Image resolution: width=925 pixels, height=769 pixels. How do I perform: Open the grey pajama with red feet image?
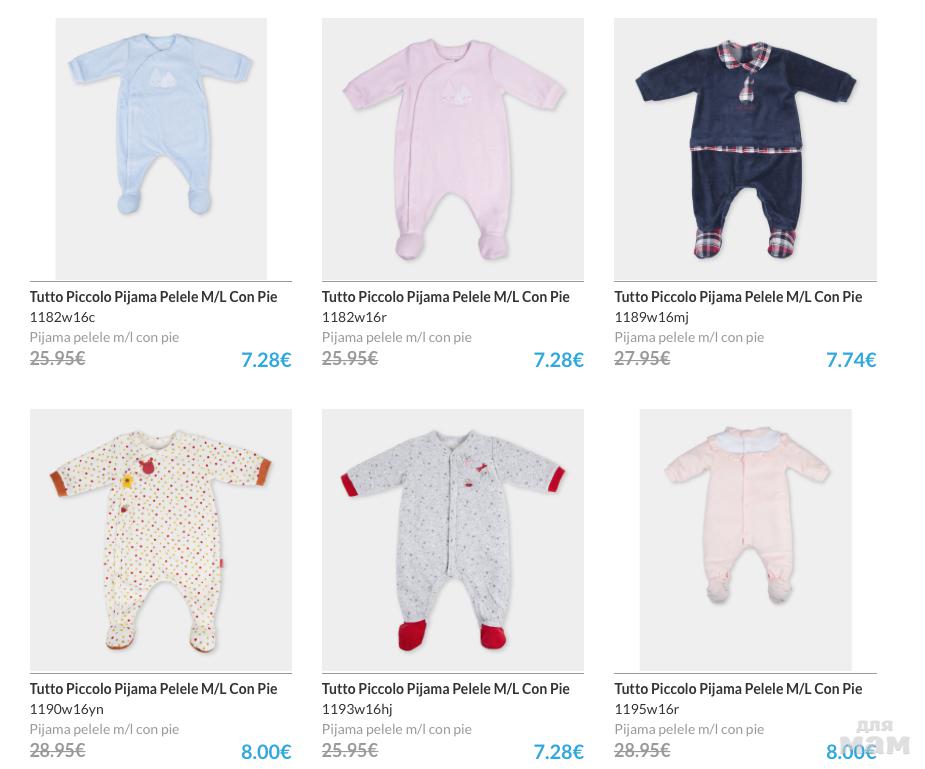point(452,540)
